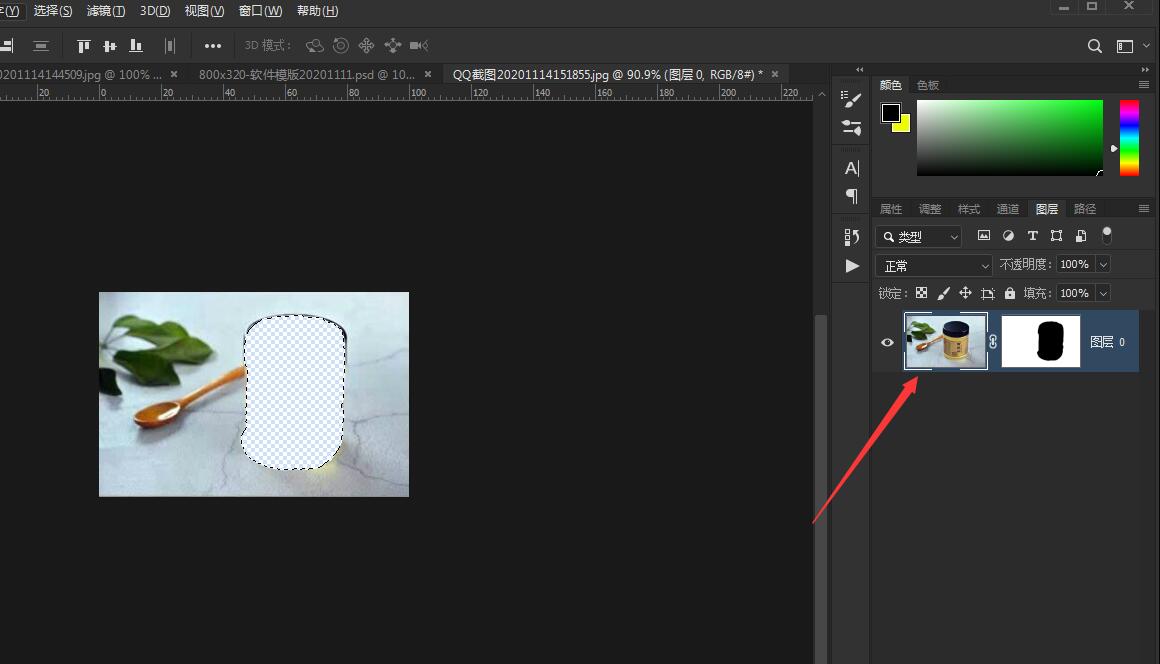Expand the 不透明度 opacity dropdown arrow
The width and height of the screenshot is (1160, 664).
coord(1104,265)
